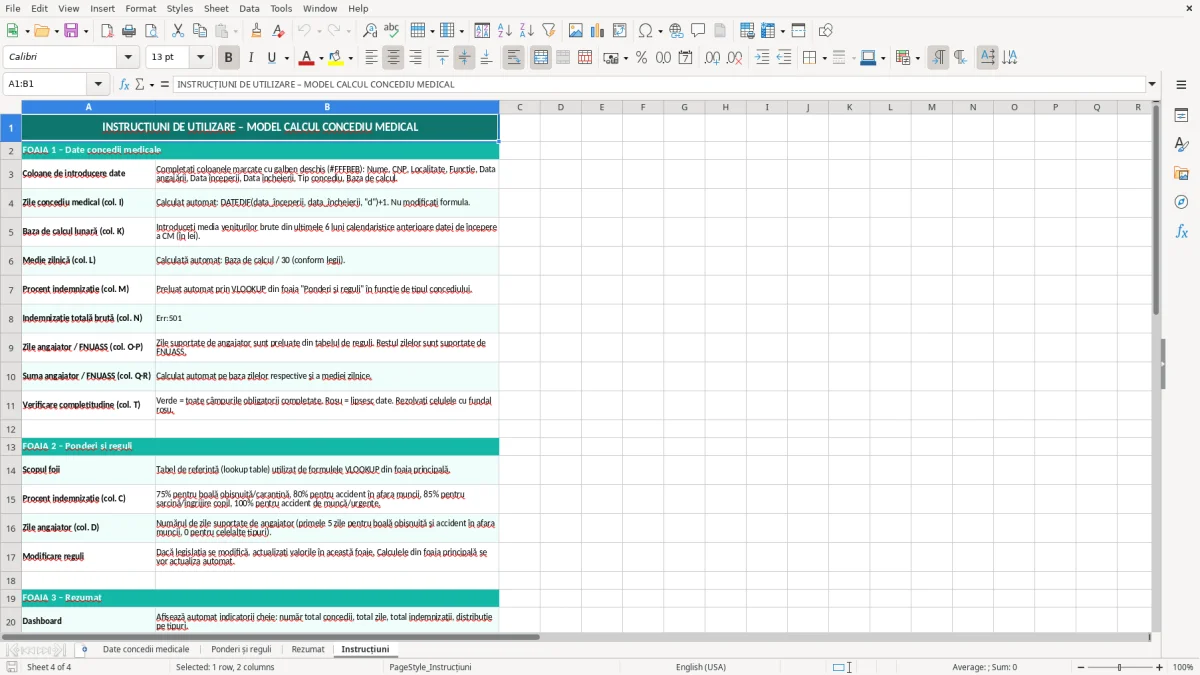
Task: Click the Add Decimal Place icon
Action: point(712,58)
